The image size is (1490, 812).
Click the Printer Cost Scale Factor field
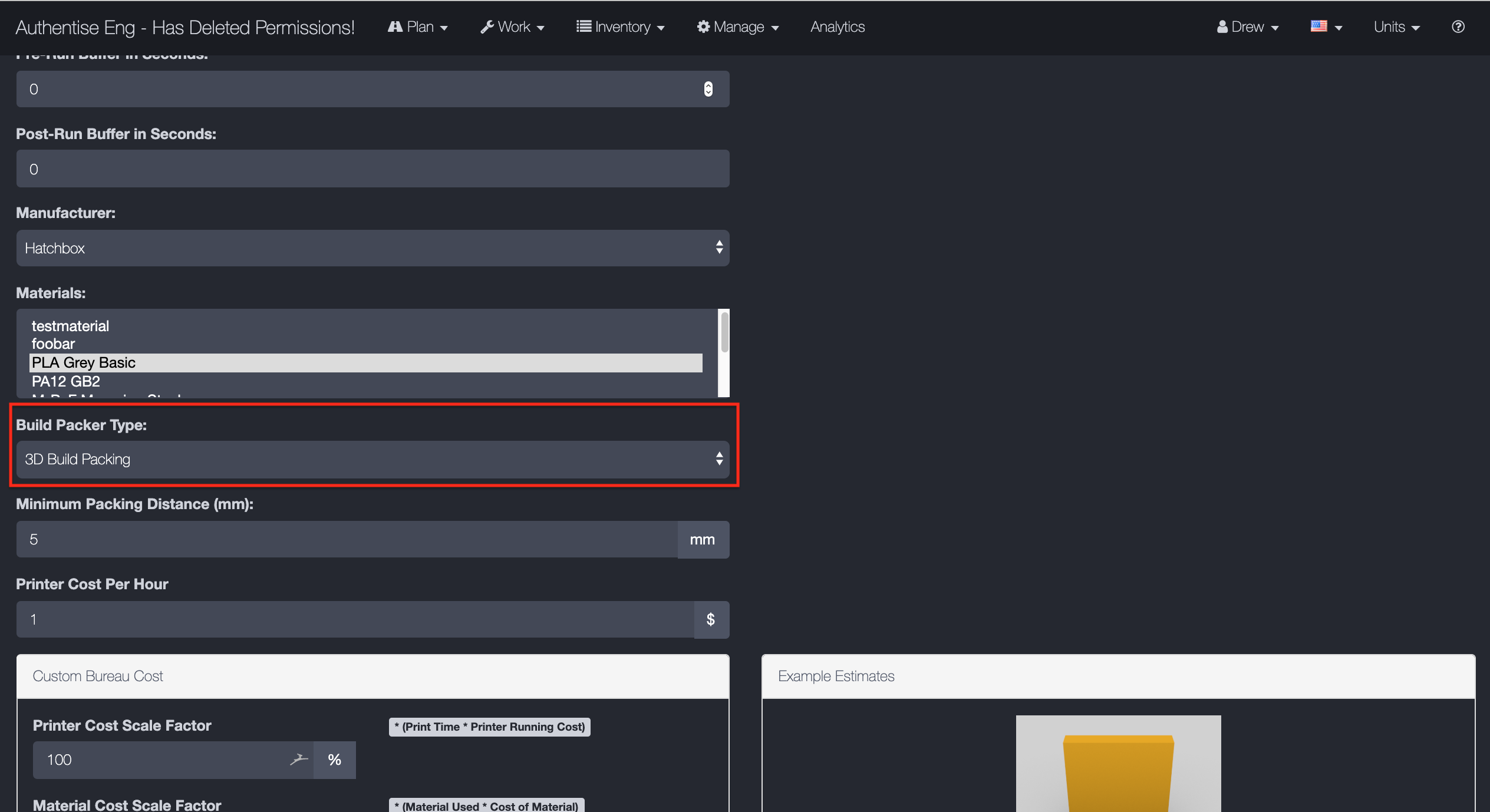(165, 760)
